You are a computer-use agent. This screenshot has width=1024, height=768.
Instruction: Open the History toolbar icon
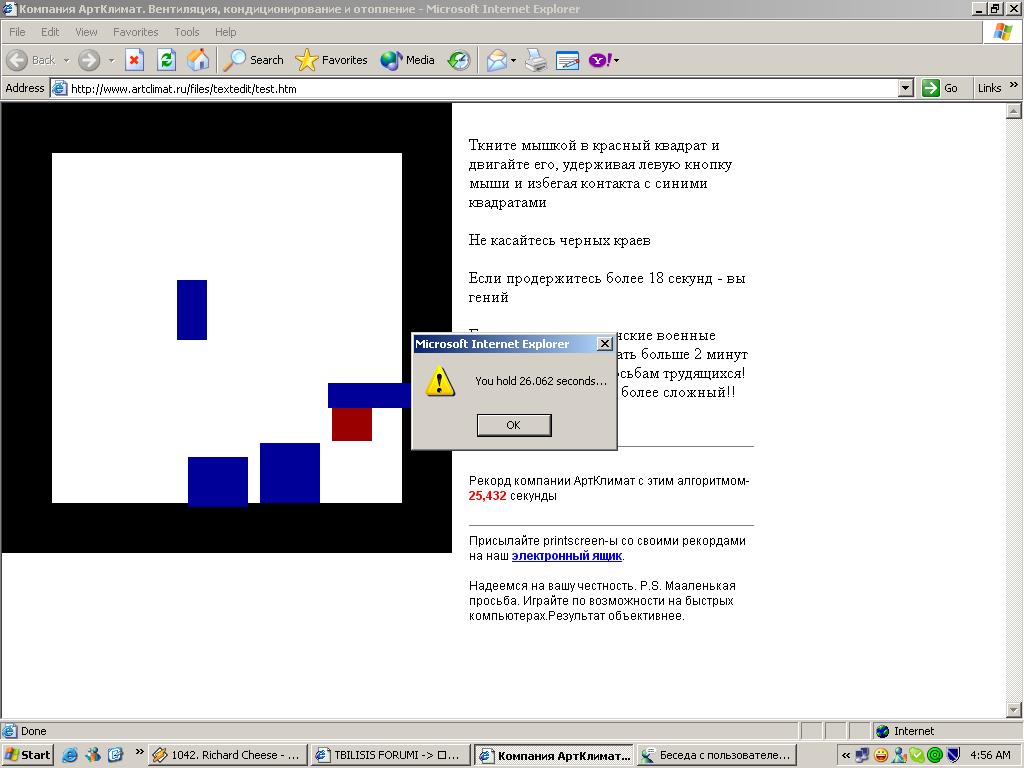coord(458,60)
